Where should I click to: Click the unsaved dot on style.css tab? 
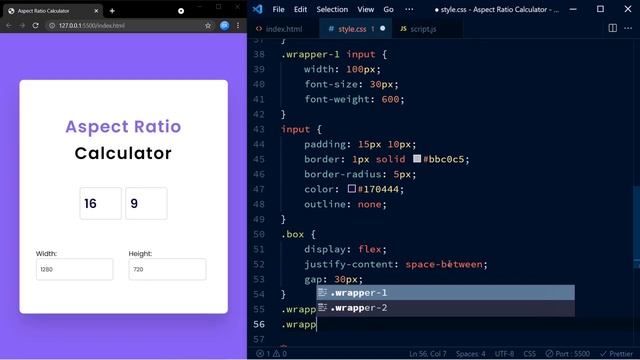[382, 29]
